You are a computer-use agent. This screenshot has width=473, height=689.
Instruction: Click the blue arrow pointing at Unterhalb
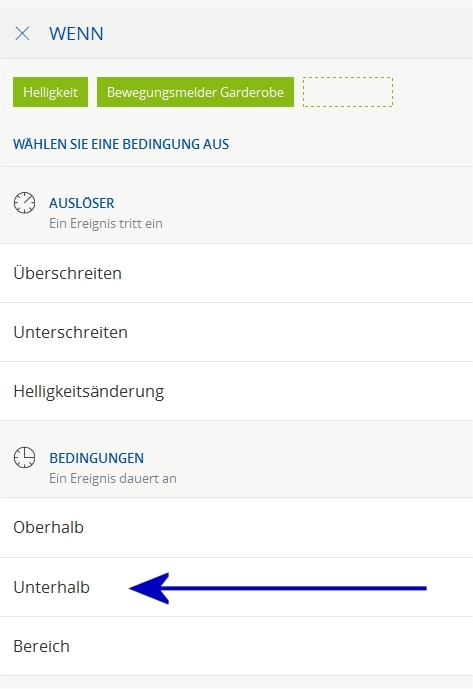coord(278,588)
